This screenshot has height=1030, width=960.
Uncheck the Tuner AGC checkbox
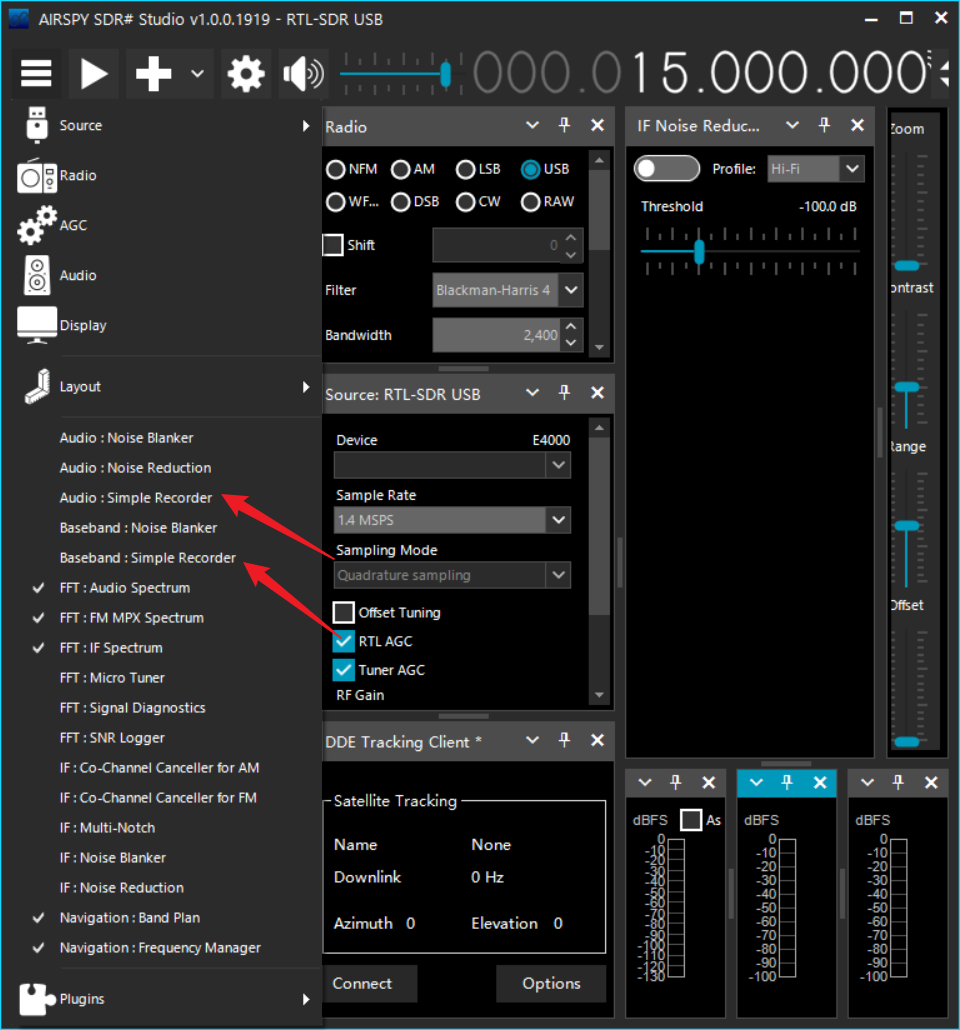tap(344, 670)
